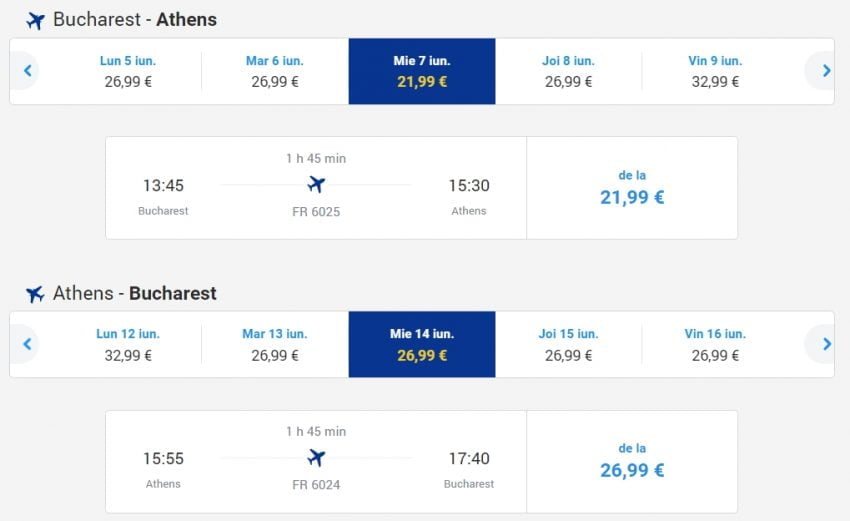Pick outbound date Vin 9 iun.
The height and width of the screenshot is (521, 850).
point(715,71)
